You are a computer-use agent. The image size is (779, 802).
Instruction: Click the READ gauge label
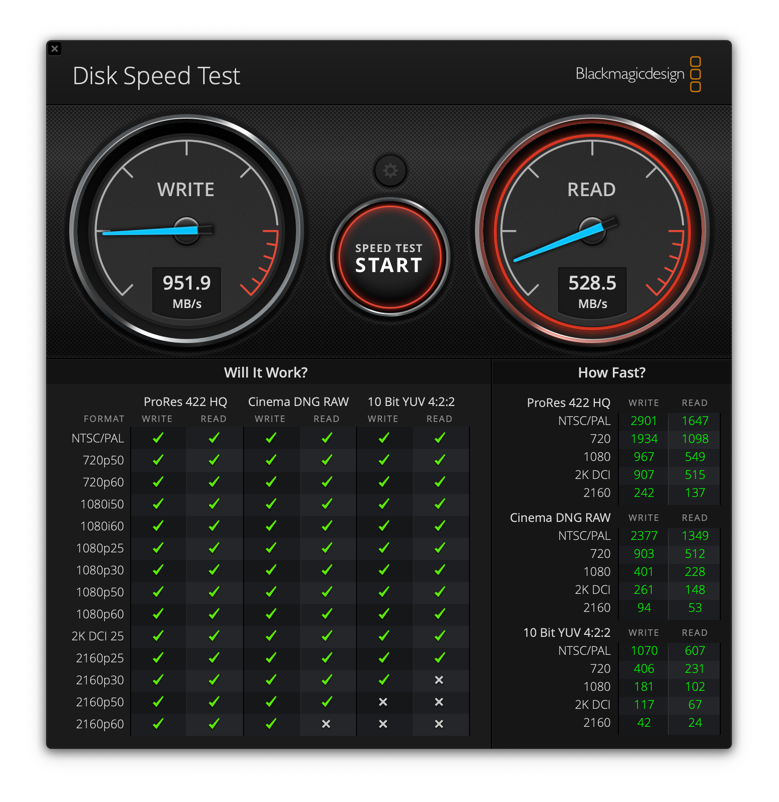[591, 190]
